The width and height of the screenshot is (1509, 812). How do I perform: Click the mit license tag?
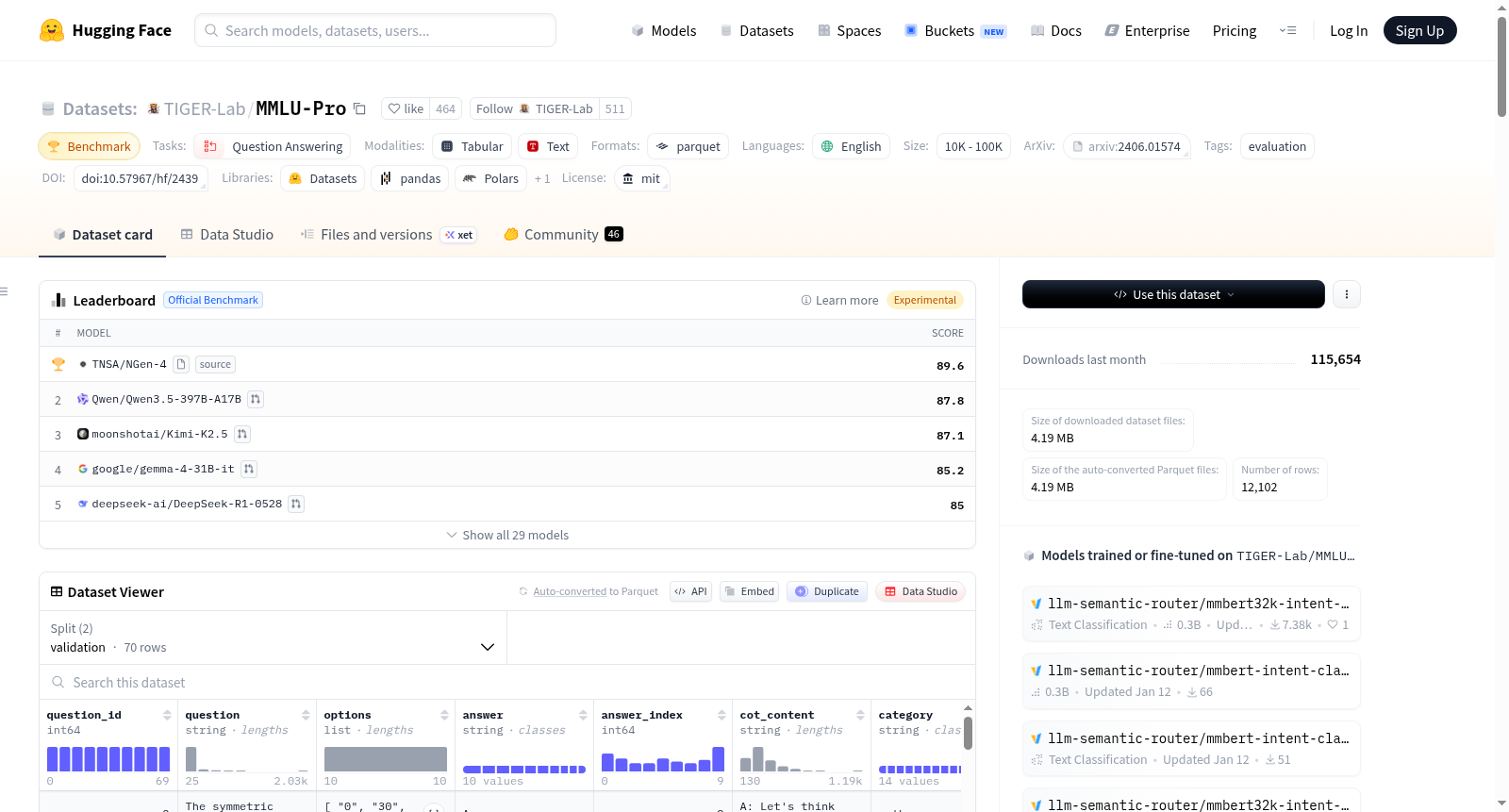[641, 178]
